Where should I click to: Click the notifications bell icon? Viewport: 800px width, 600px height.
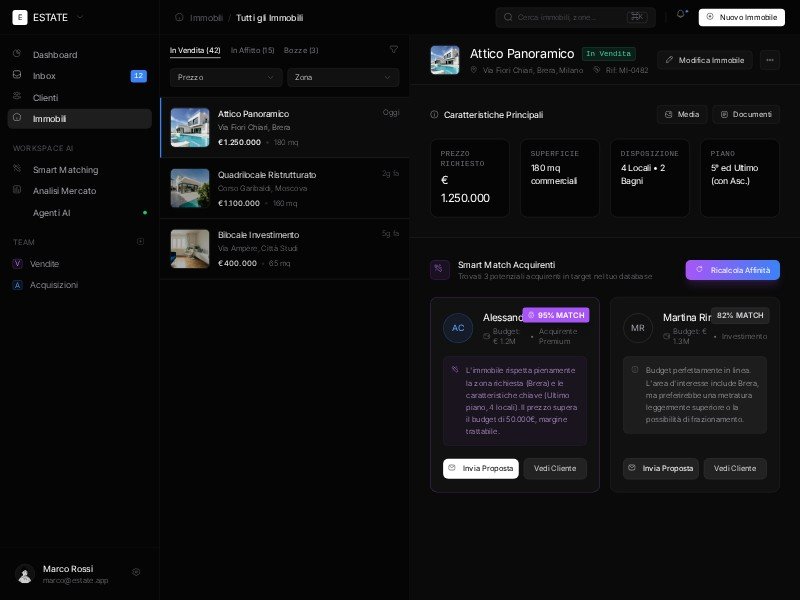681,15
